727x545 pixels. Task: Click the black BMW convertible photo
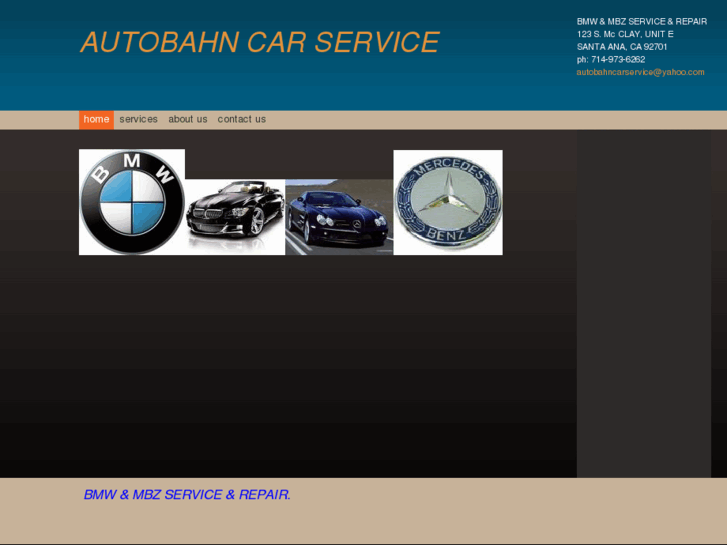tap(235, 217)
